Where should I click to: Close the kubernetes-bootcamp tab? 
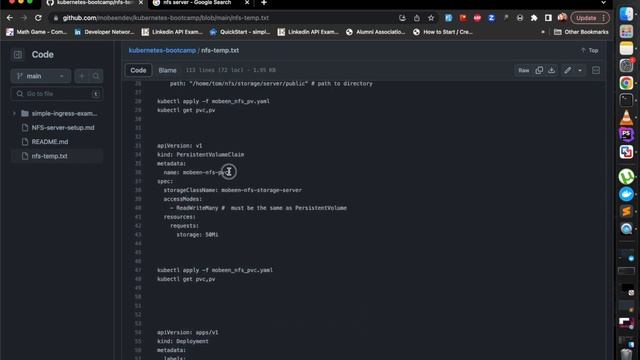(x=141, y=3)
